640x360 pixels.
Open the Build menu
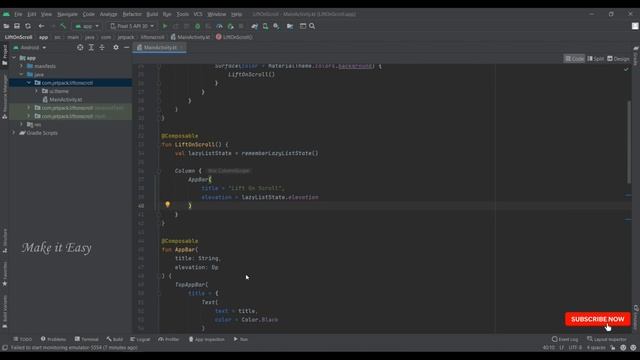(152, 14)
